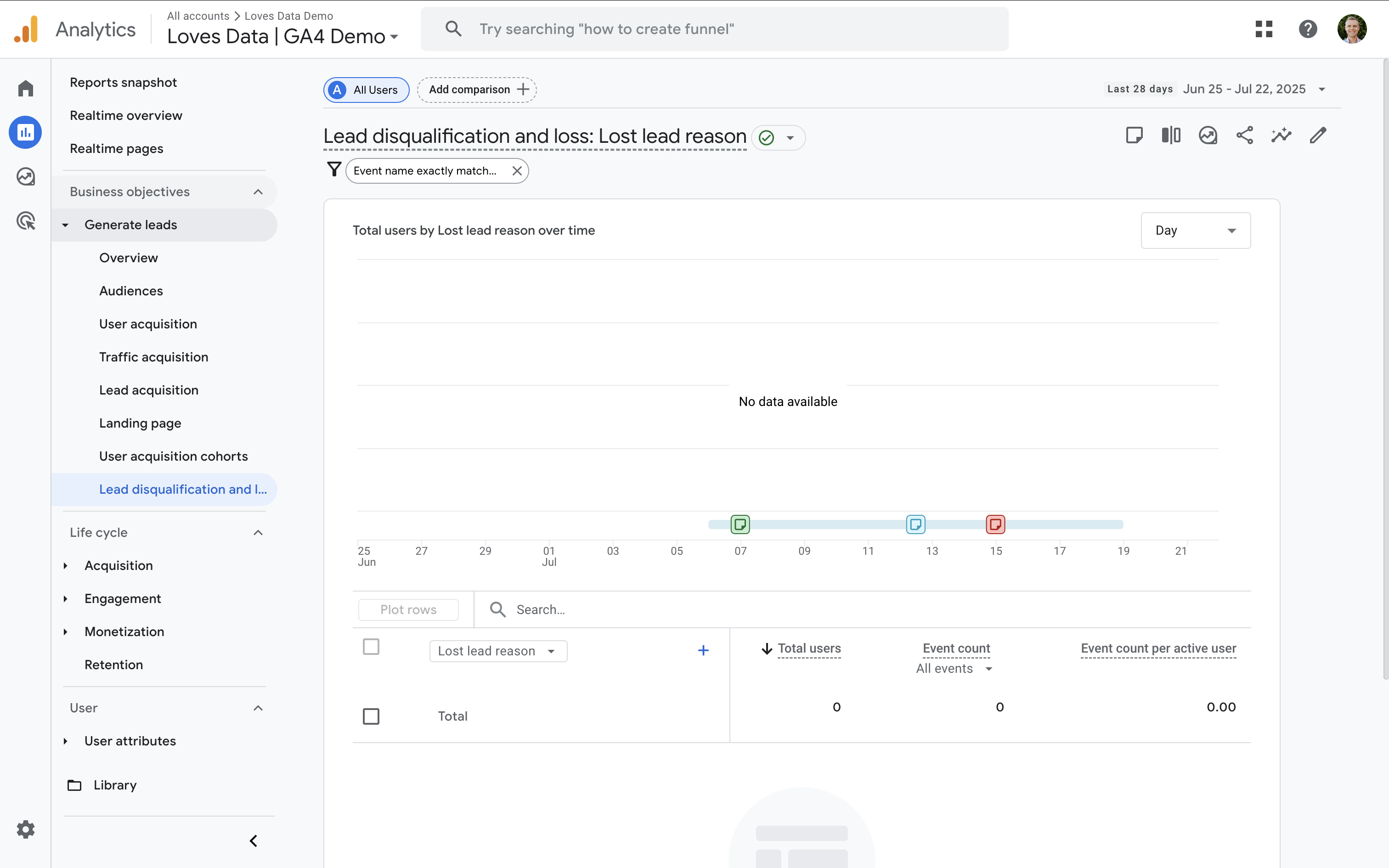
Task: Open the Day granularity dropdown
Action: click(x=1196, y=230)
